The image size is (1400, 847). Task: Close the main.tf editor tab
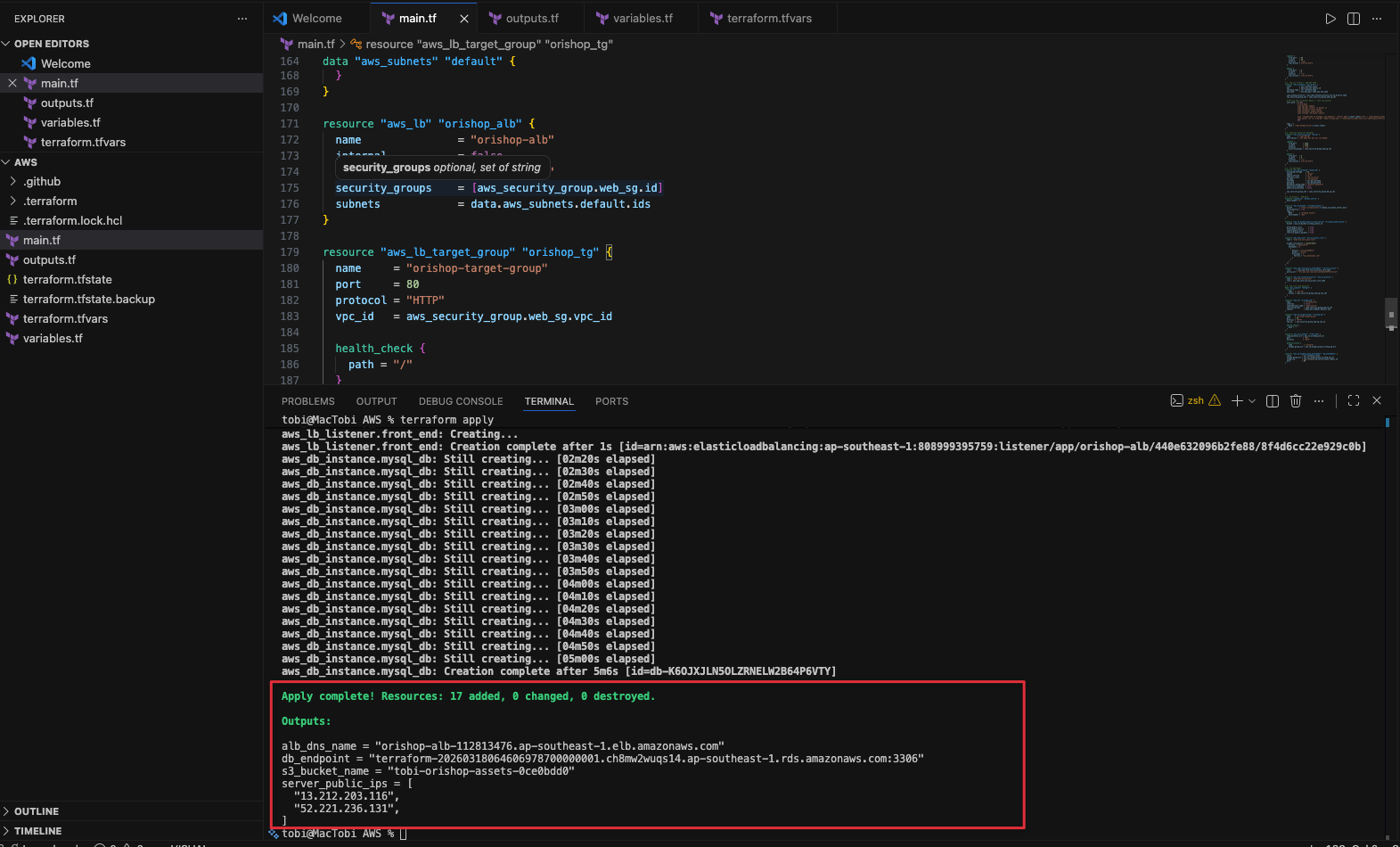(x=464, y=19)
